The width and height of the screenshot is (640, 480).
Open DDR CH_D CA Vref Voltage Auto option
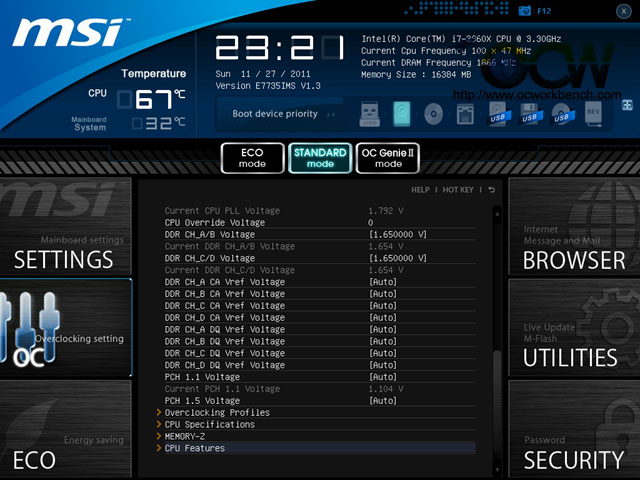click(x=383, y=318)
